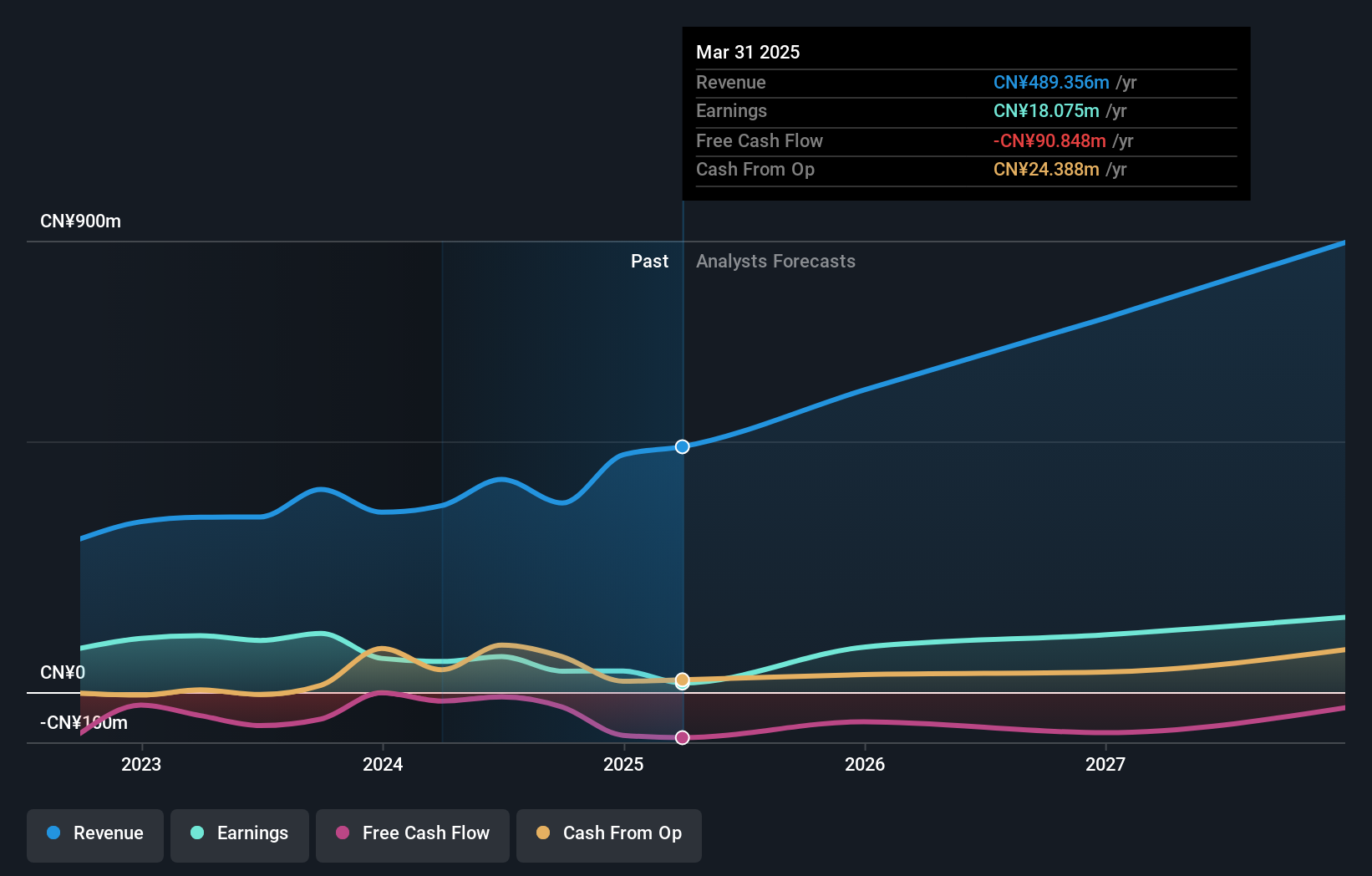Click the 2026 x-axis label
The width and height of the screenshot is (1372, 876).
point(865,764)
